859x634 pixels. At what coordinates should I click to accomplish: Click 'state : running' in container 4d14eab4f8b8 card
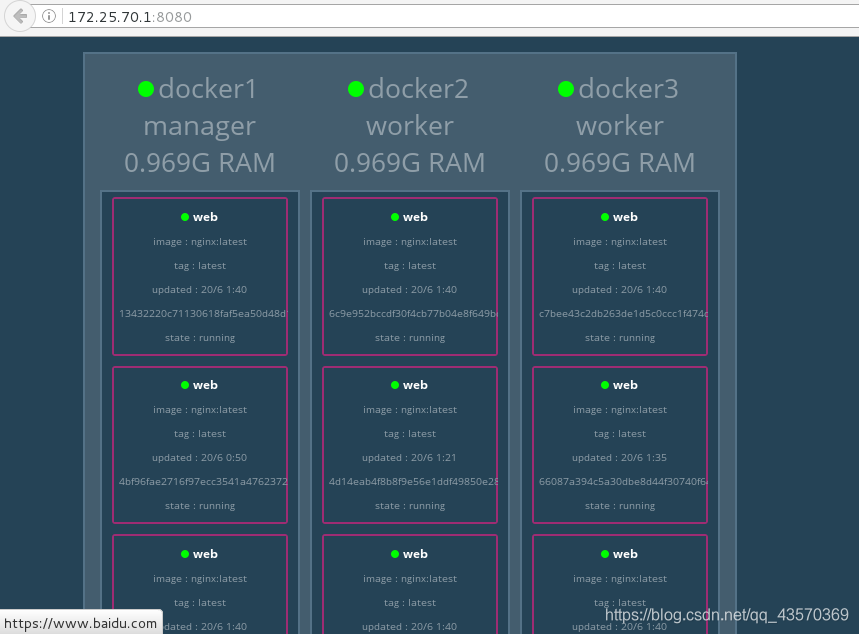coord(410,506)
